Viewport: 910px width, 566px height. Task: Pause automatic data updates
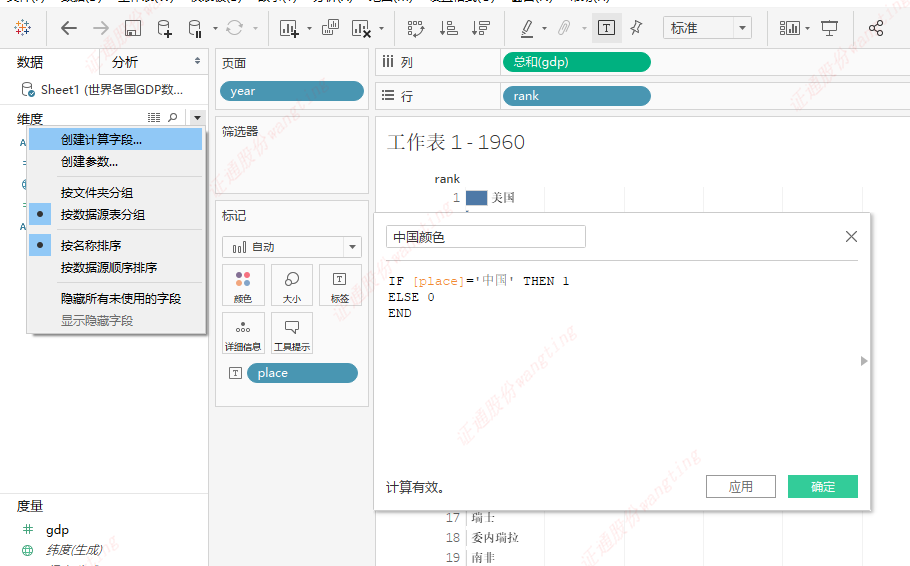click(195, 28)
